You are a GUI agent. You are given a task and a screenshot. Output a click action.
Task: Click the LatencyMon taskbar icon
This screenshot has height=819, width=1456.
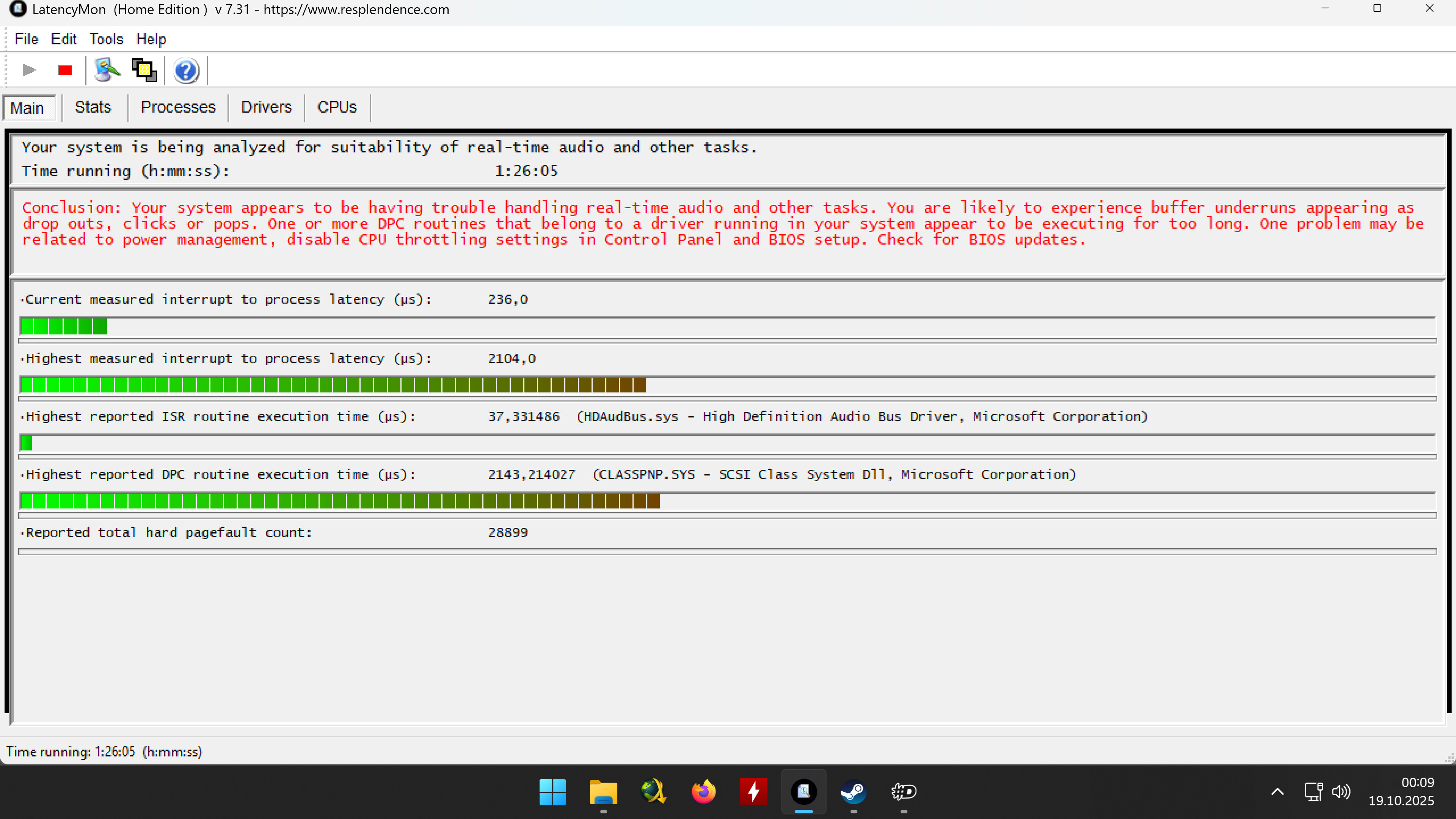803,792
